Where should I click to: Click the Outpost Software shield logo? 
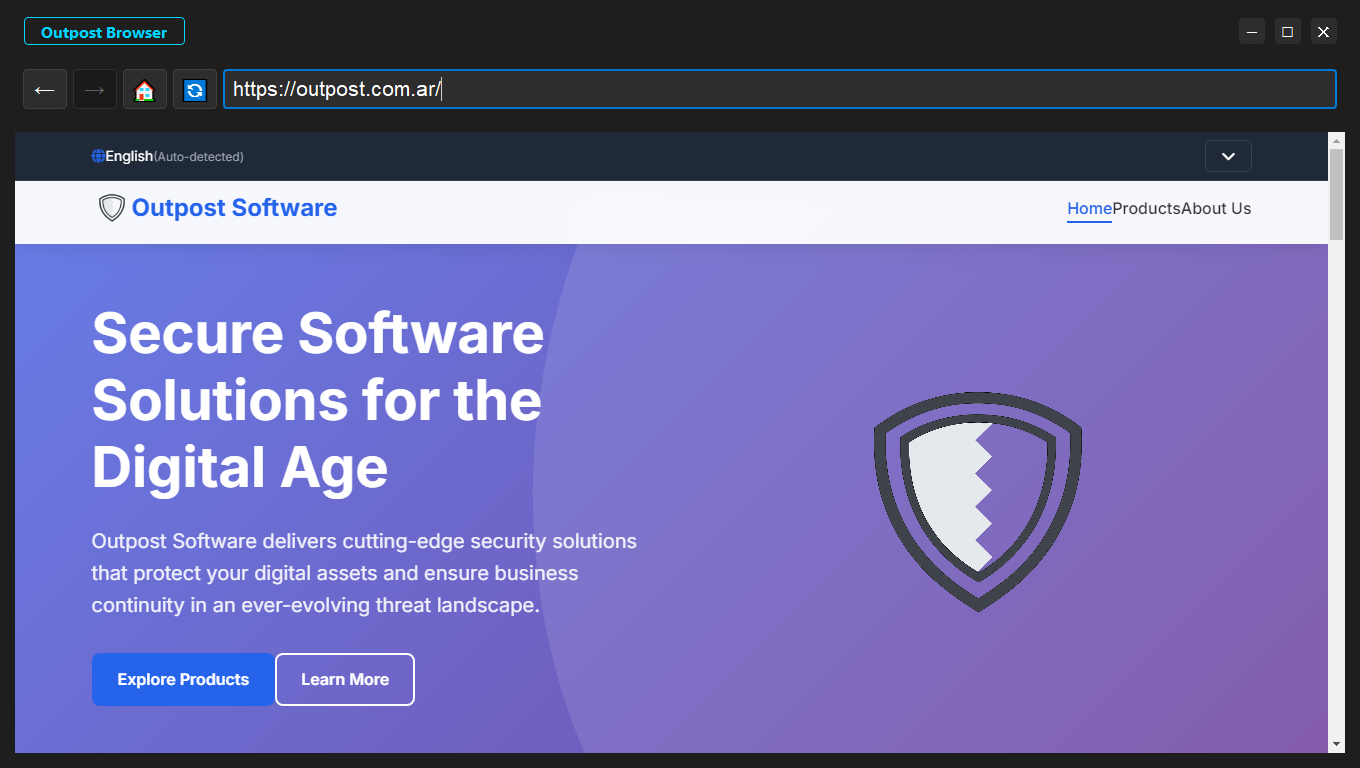(110, 207)
